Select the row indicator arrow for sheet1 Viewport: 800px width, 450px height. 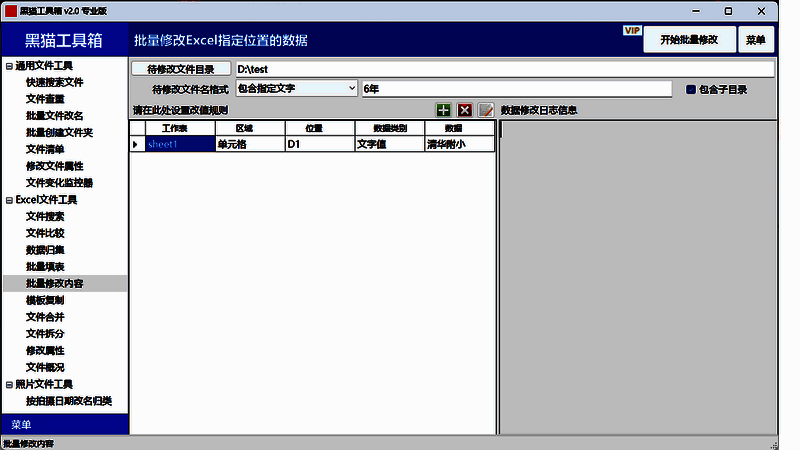coord(137,144)
